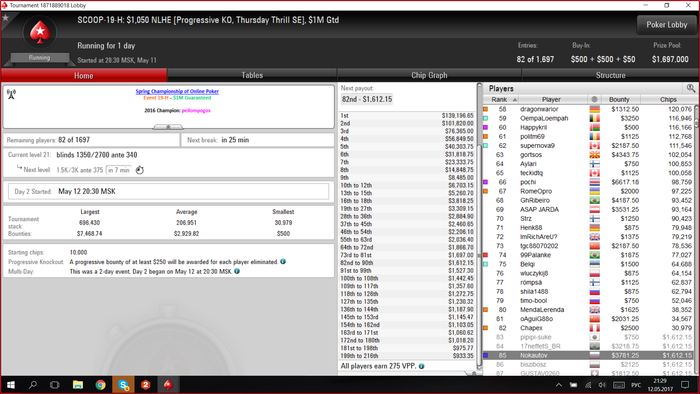This screenshot has width=700, height=394.
Task: Open the Structure tab
Action: point(610,75)
